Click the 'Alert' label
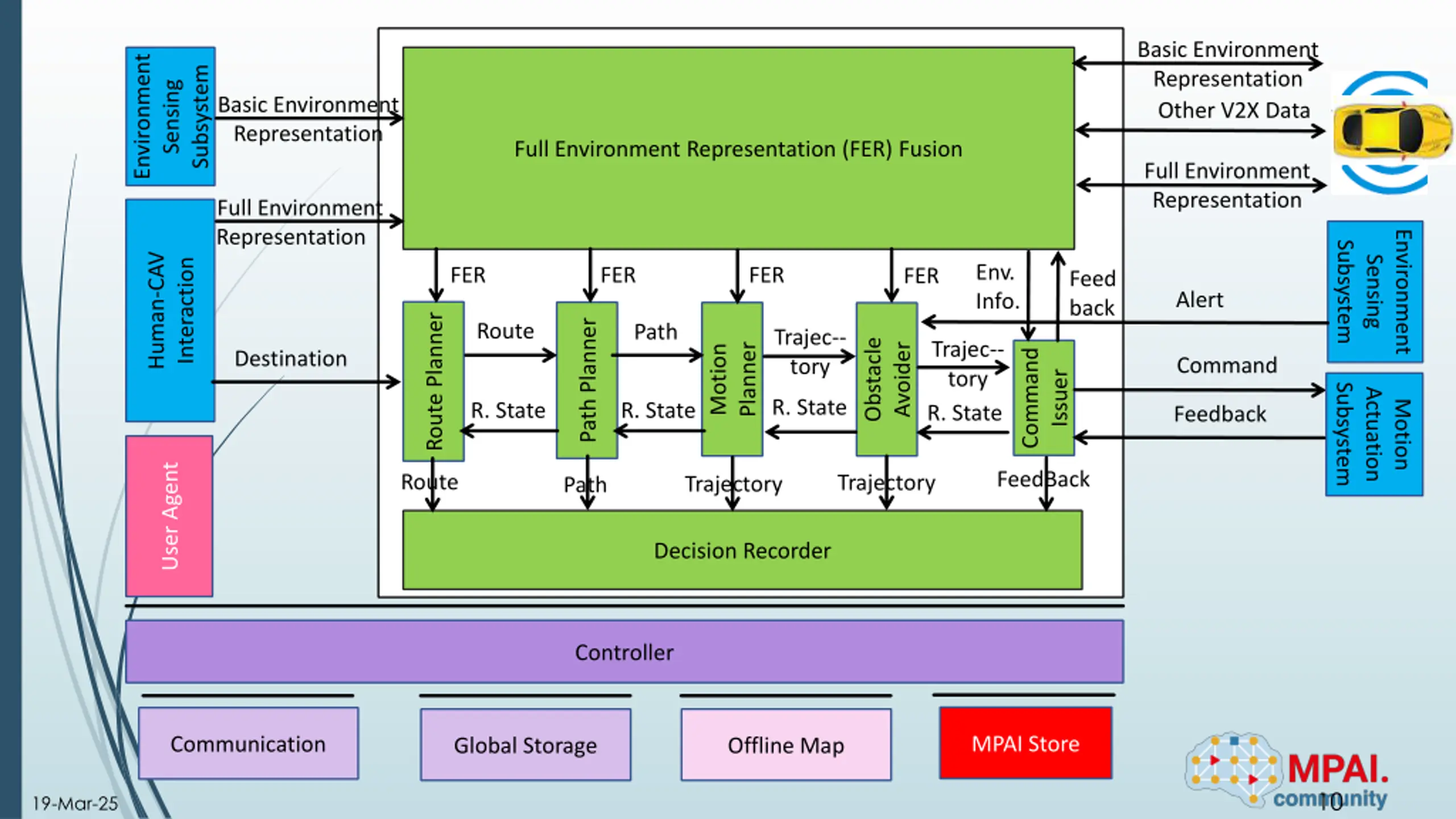Screen dimensions: 1456x819 click(x=1199, y=299)
